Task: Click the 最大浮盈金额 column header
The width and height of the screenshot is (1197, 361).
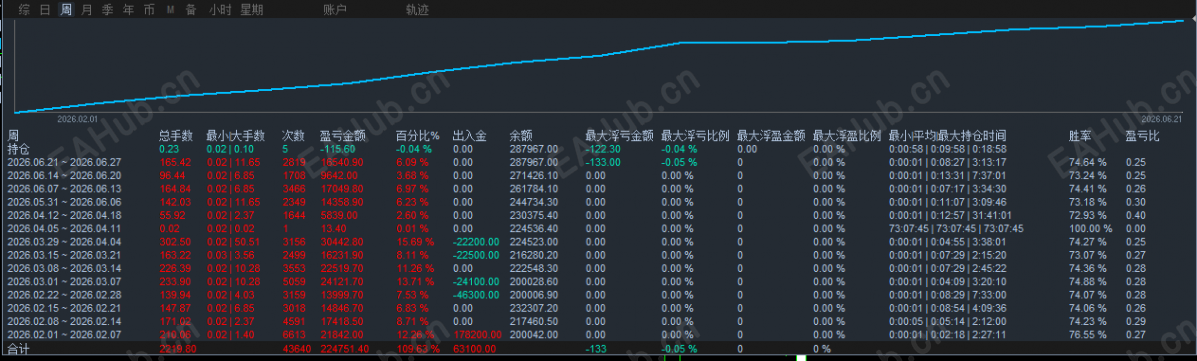Action: [771, 136]
